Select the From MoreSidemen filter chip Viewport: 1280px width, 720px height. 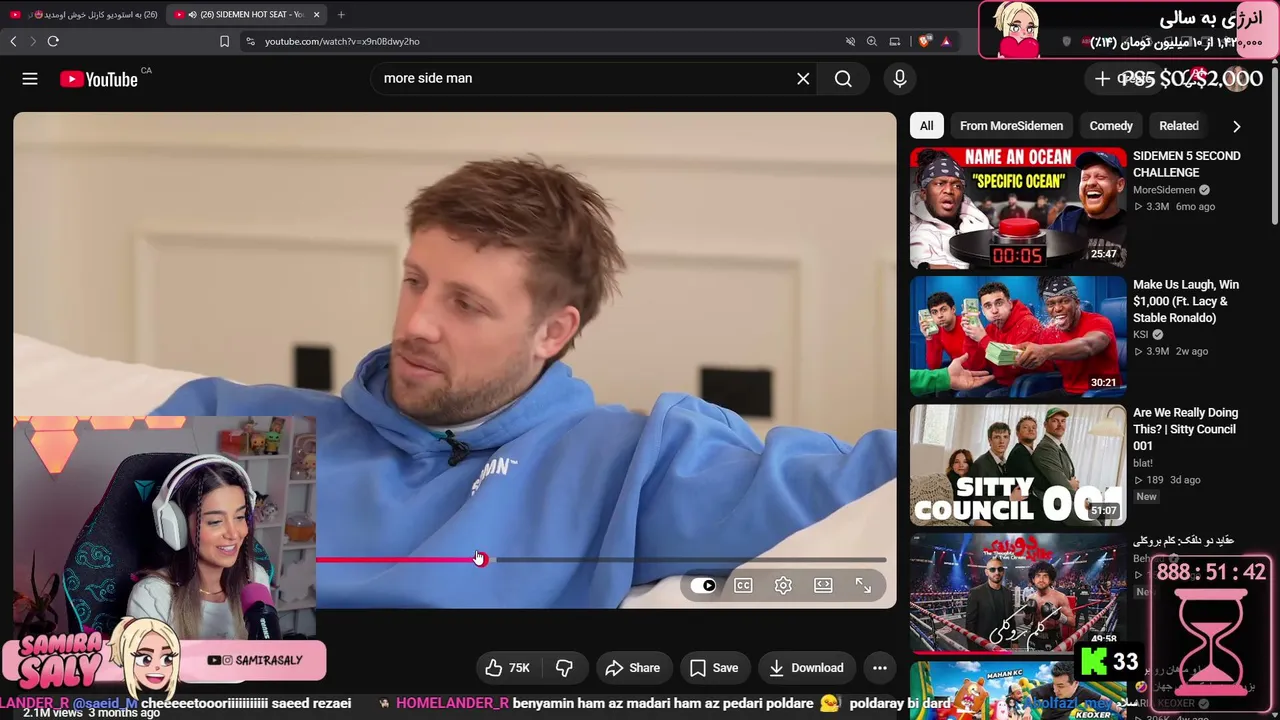click(x=1011, y=126)
